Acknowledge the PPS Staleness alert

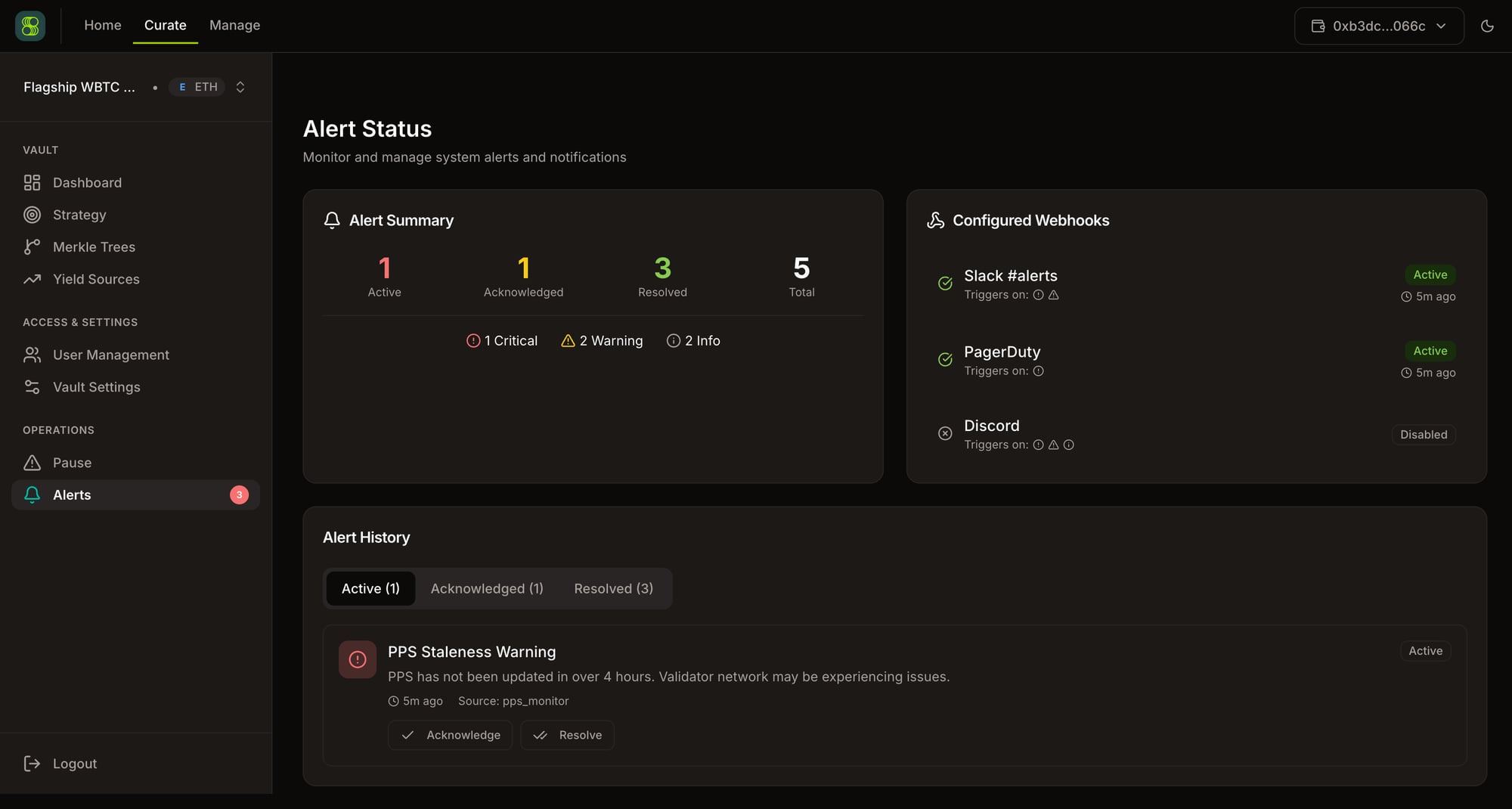pyautogui.click(x=450, y=735)
